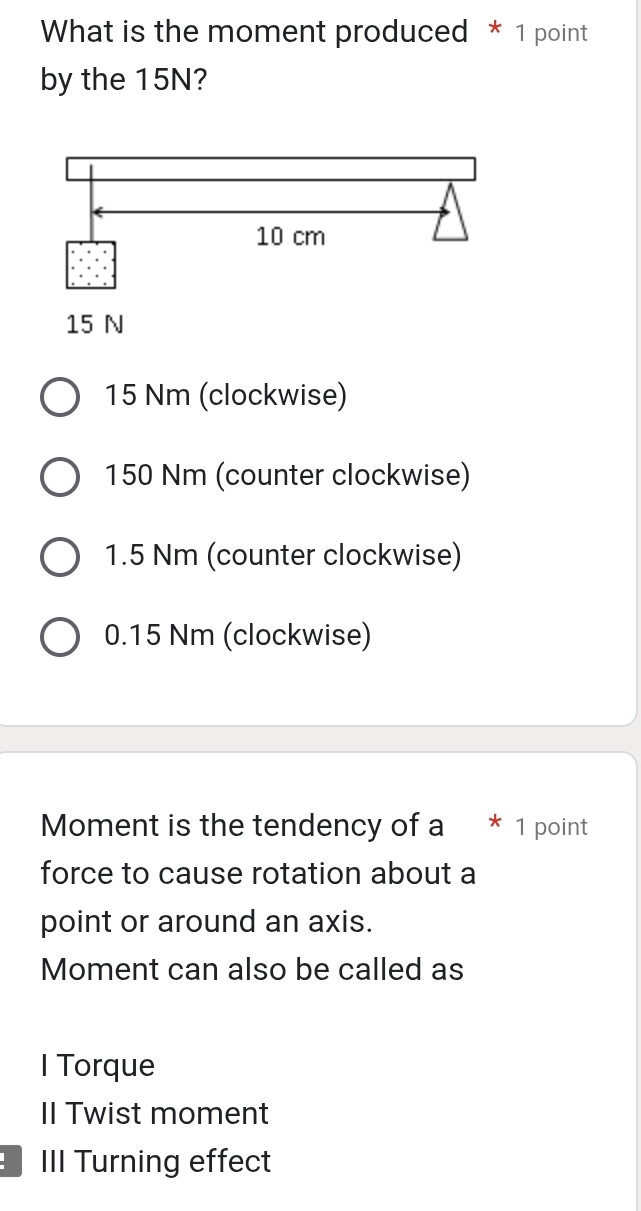Choose the 150 Nm (counter clockwise) radio button
641x1211 pixels.
pos(60,477)
